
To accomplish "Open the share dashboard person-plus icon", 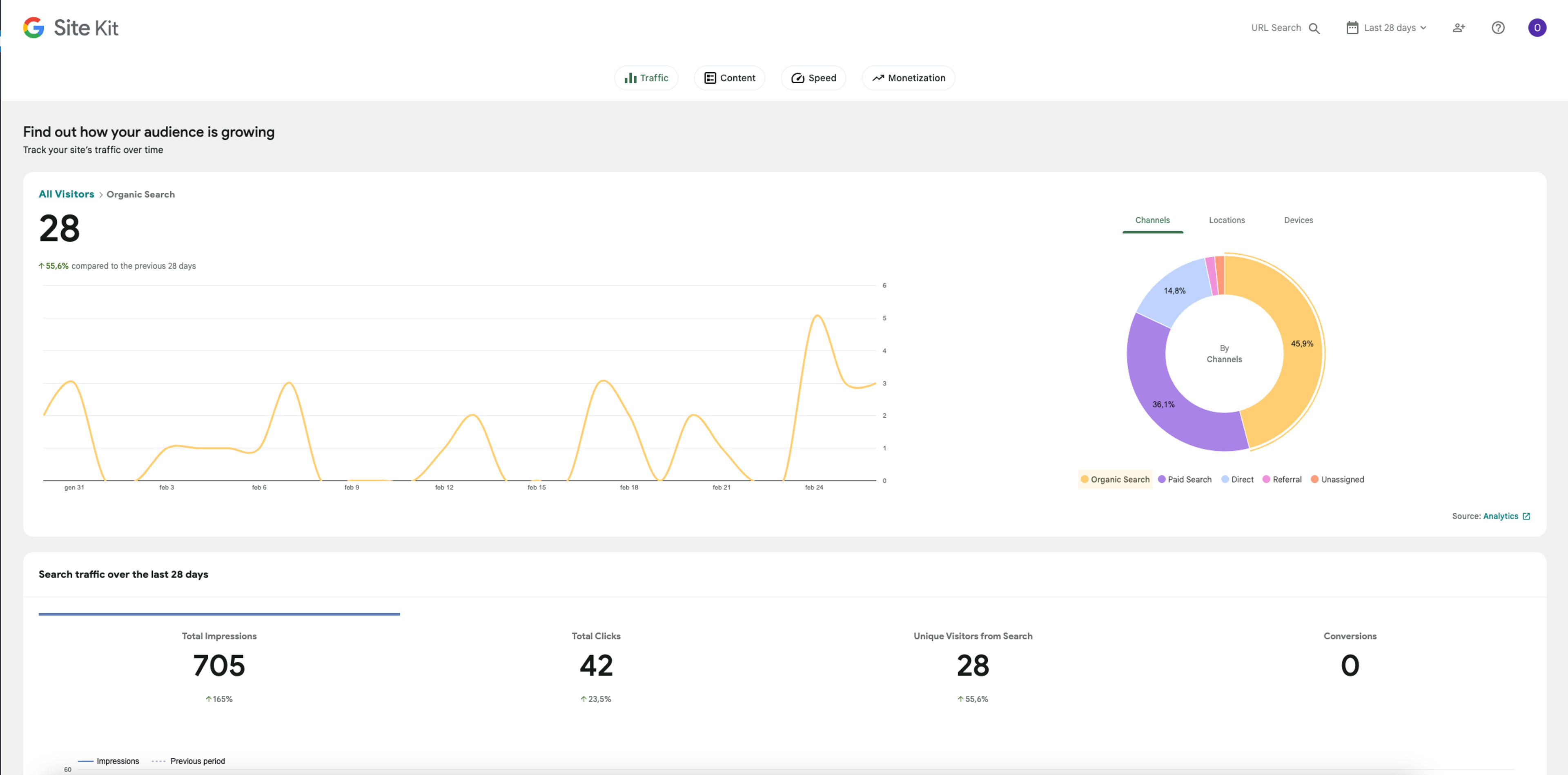I will 1459,27.
